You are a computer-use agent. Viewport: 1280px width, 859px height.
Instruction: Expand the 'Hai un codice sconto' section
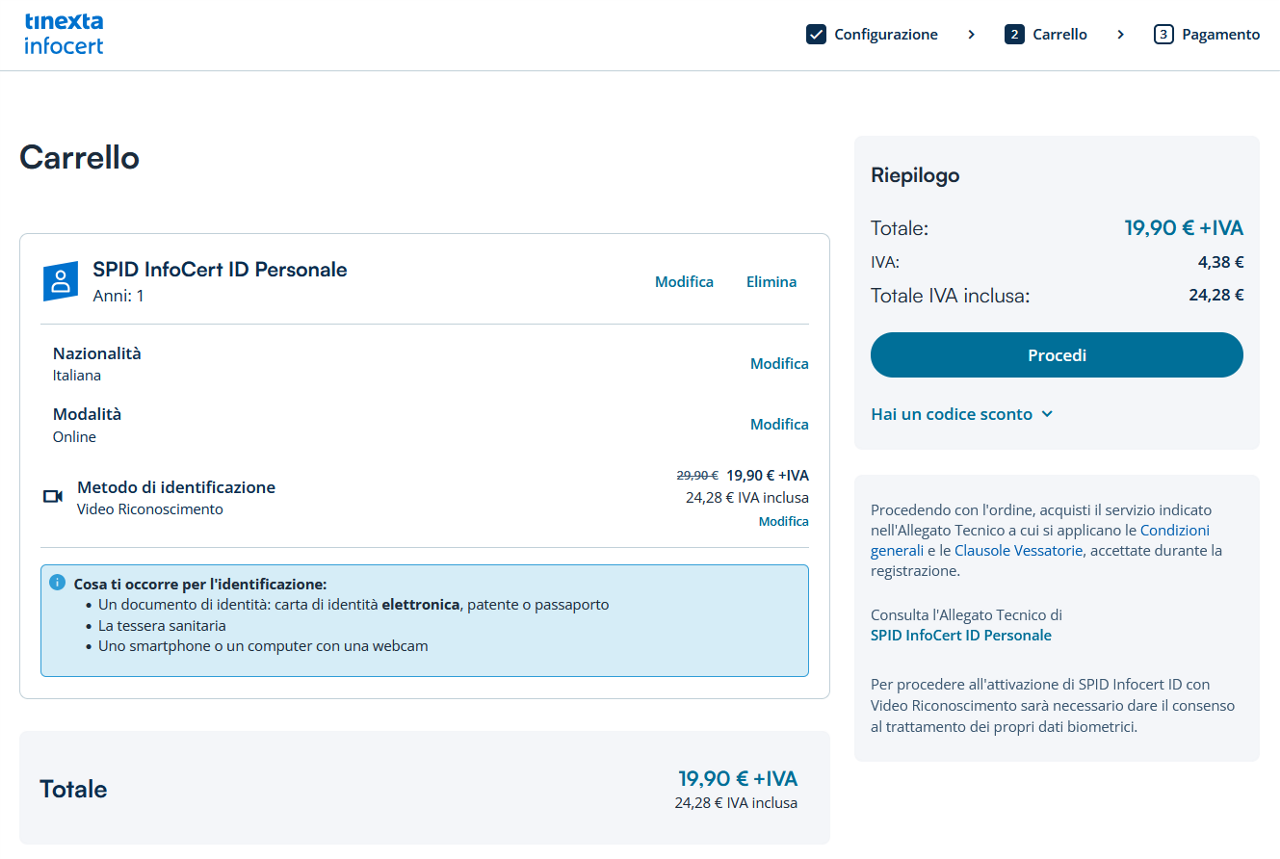[x=962, y=414]
